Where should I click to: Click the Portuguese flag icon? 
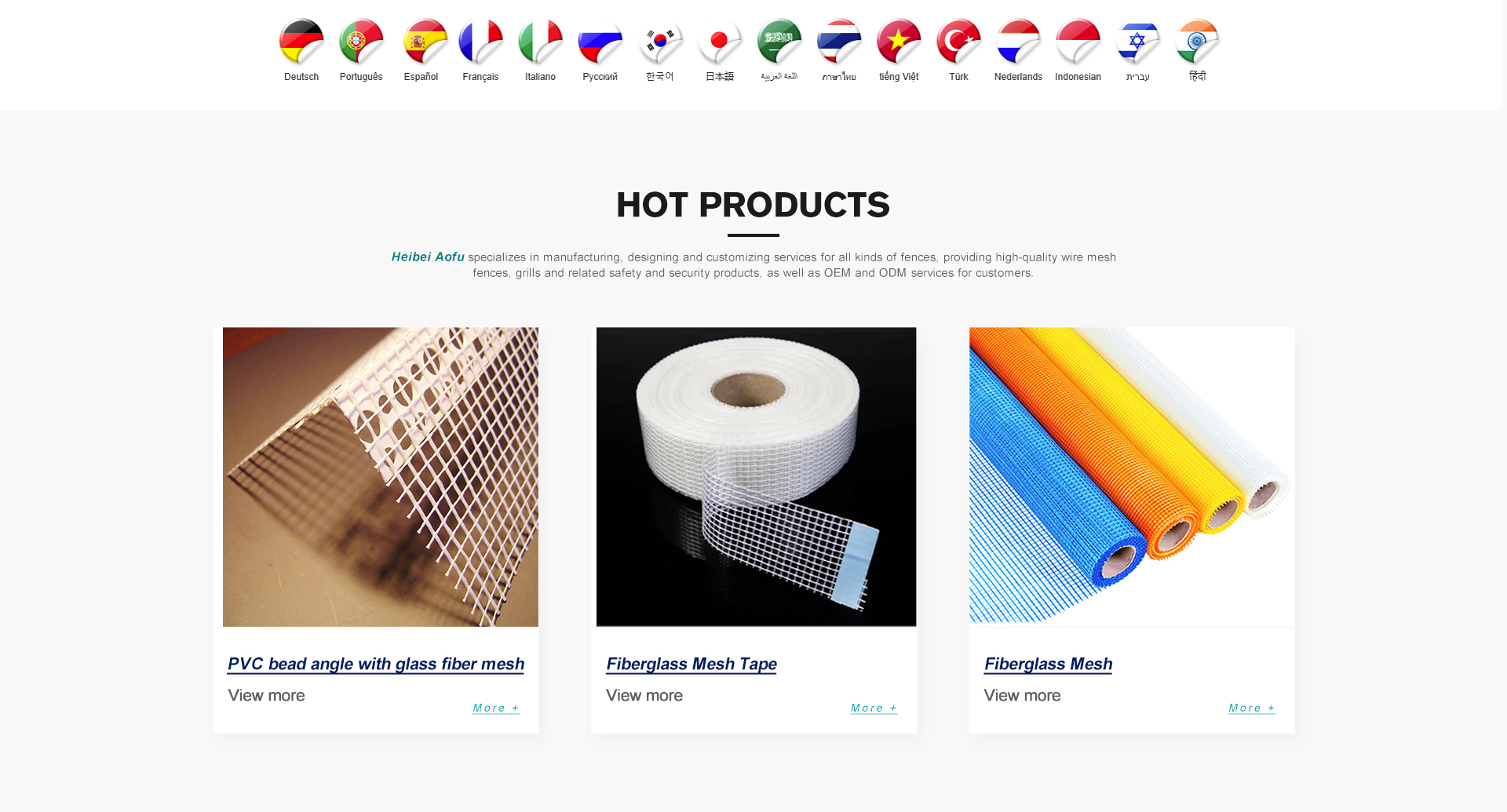click(x=361, y=42)
